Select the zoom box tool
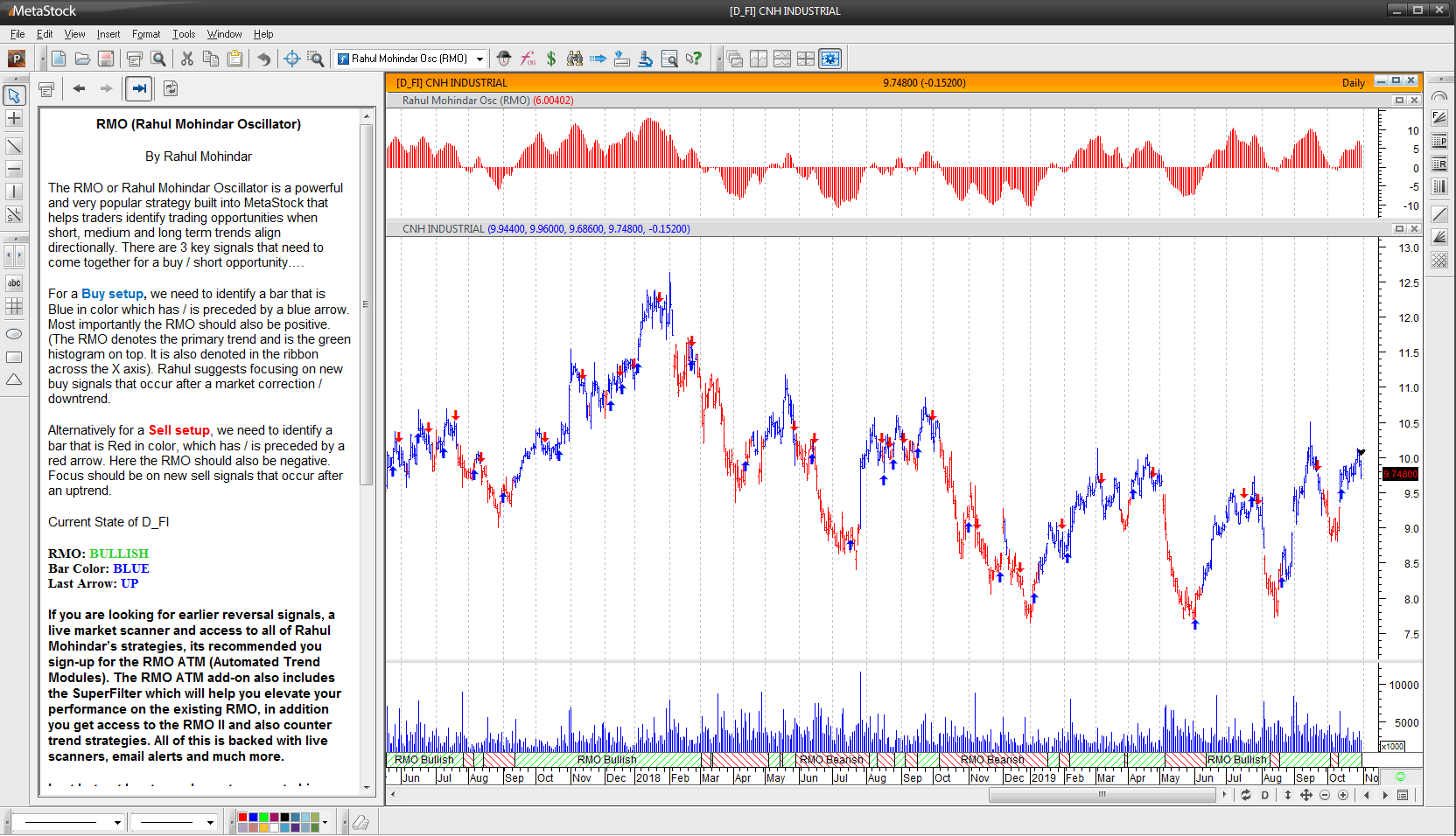Image resolution: width=1456 pixels, height=836 pixels. point(316,59)
